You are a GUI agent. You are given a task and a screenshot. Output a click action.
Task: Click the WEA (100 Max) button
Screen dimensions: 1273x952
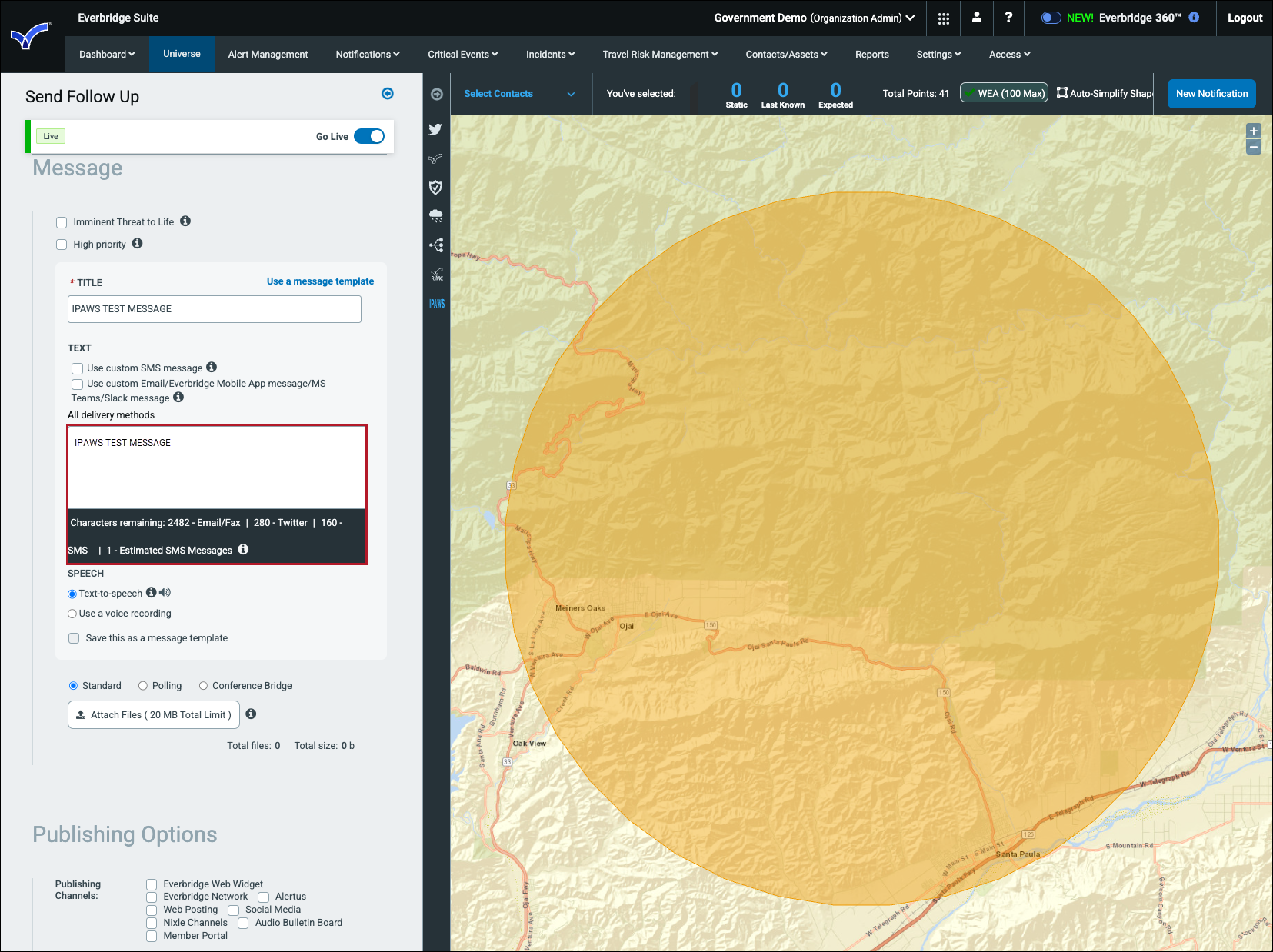(x=1005, y=94)
